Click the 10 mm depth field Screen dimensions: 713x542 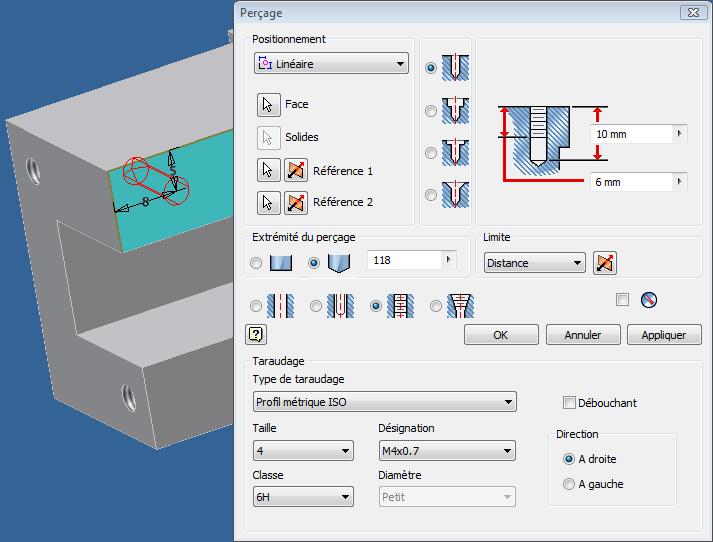(632, 133)
